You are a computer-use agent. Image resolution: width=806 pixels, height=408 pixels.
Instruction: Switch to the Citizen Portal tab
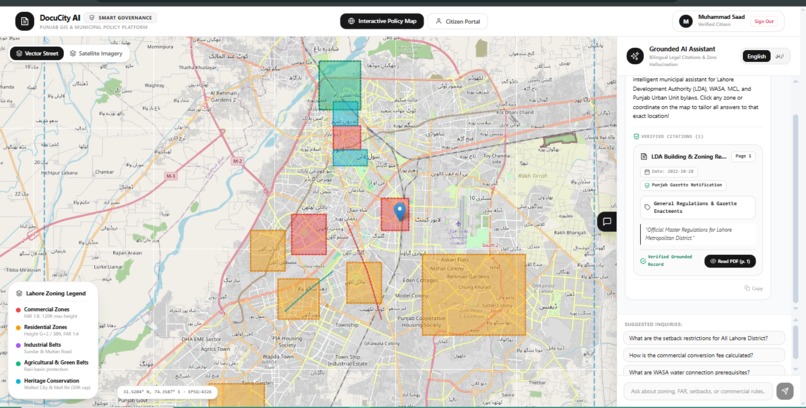pos(457,21)
